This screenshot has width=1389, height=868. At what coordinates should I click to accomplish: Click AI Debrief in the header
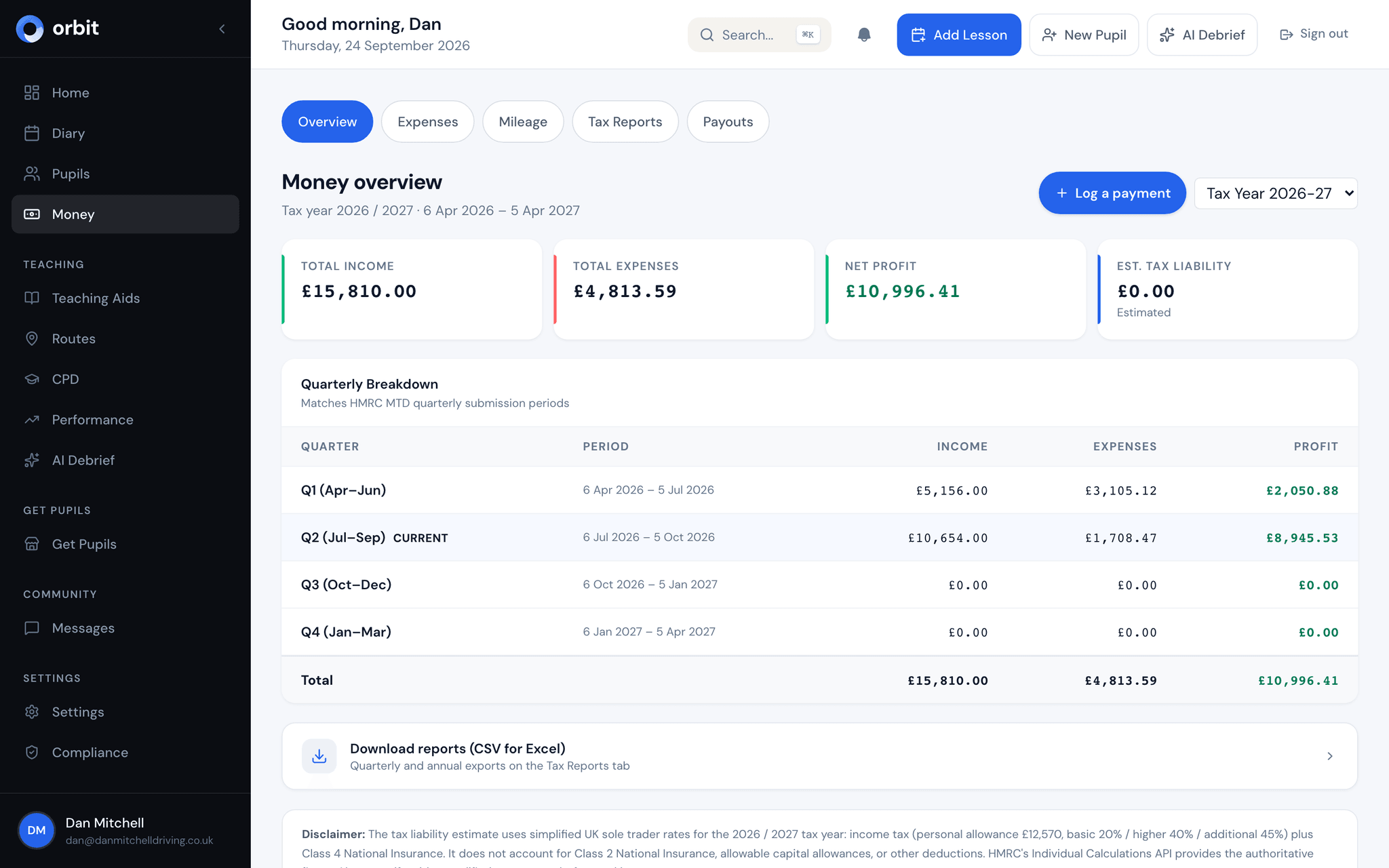1202,35
